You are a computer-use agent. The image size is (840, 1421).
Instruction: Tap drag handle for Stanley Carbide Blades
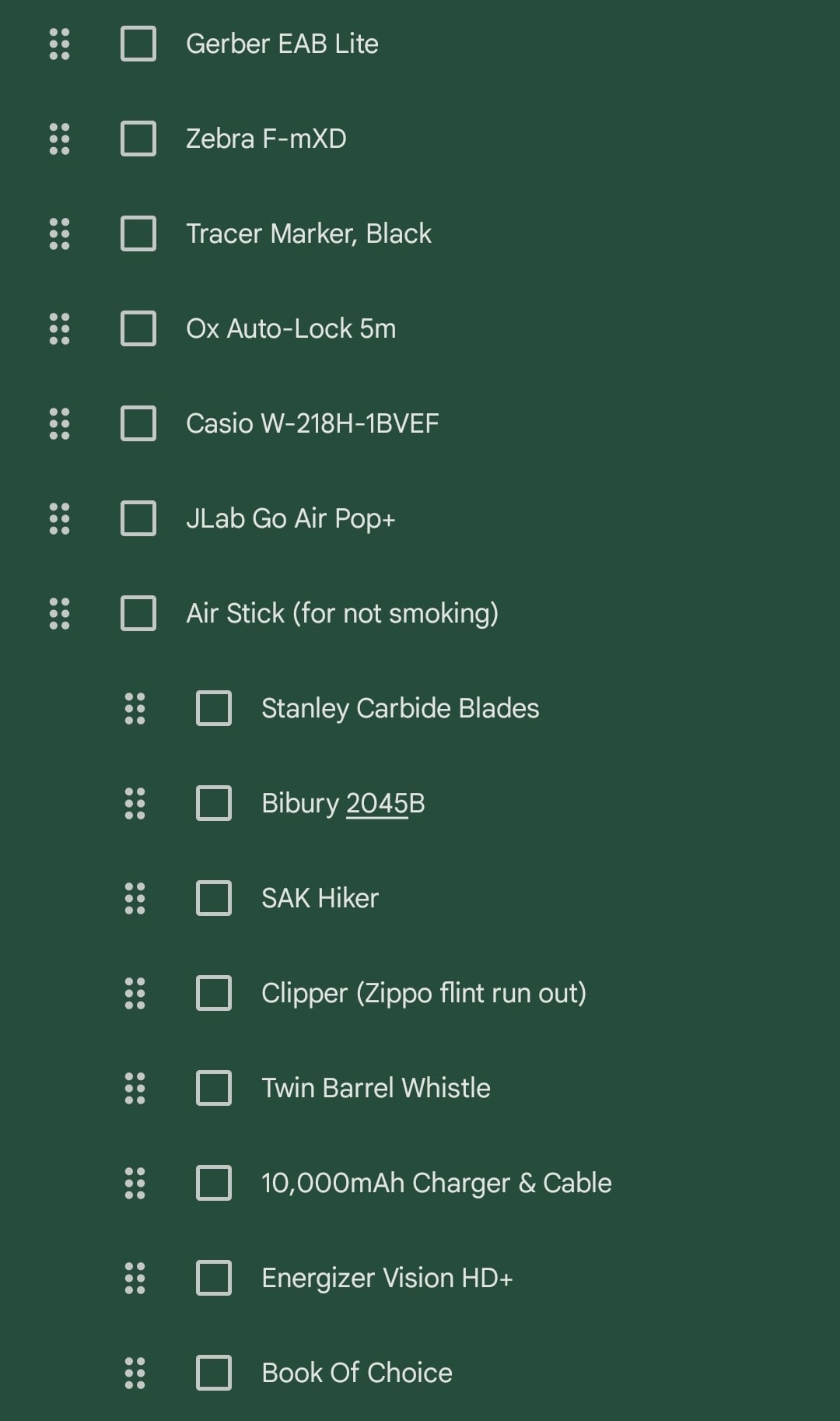(135, 709)
